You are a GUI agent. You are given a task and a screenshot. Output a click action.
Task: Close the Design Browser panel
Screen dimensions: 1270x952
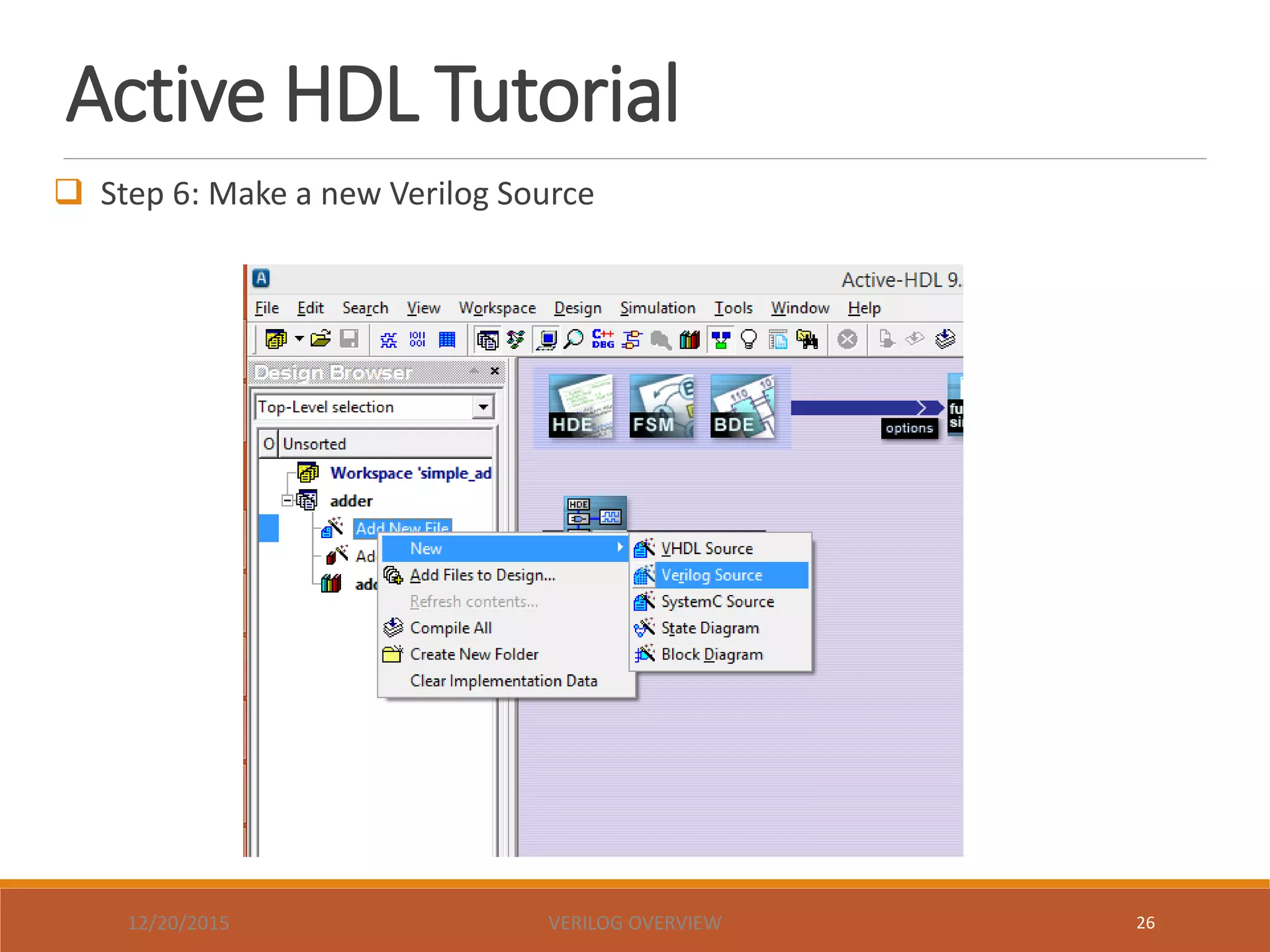[495, 371]
